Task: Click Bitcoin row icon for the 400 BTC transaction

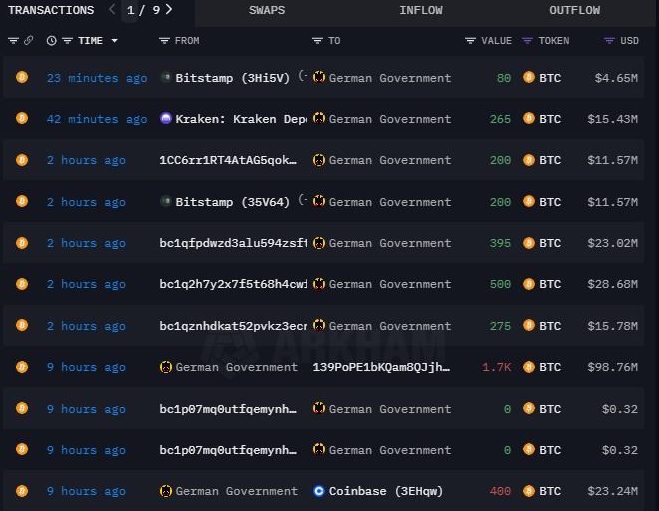Action: point(22,491)
